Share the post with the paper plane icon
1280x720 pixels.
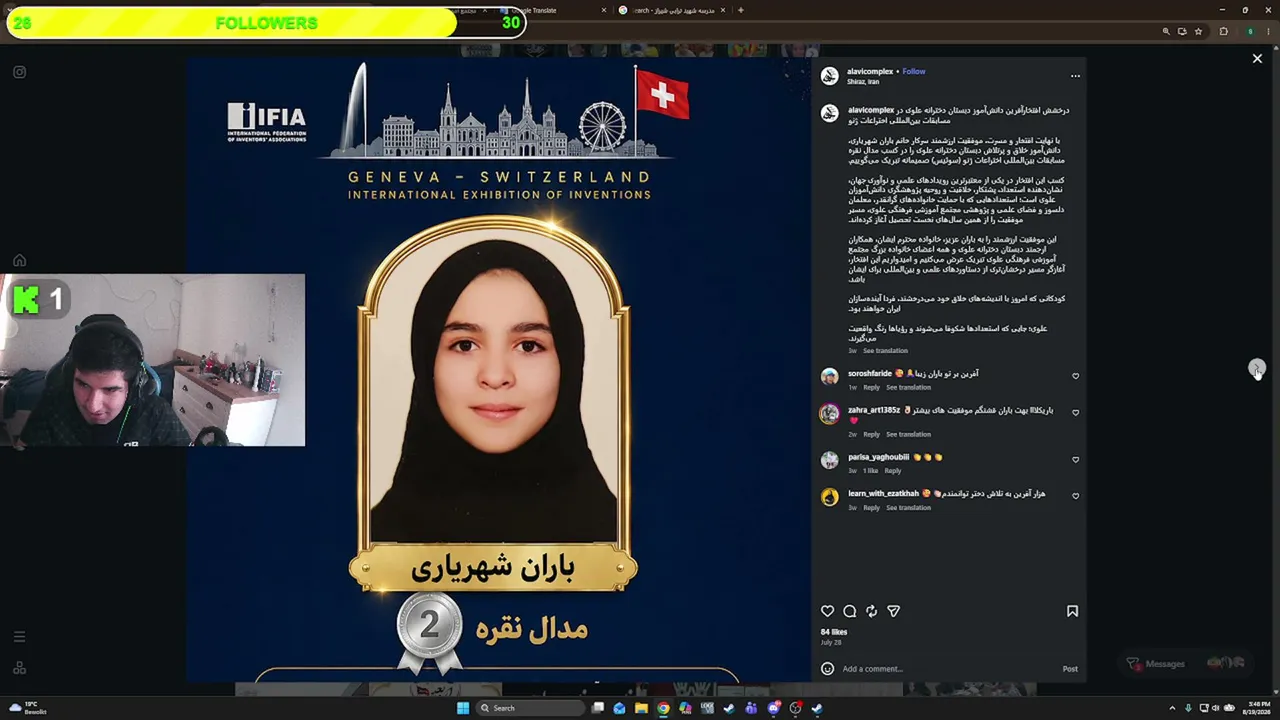(x=893, y=611)
